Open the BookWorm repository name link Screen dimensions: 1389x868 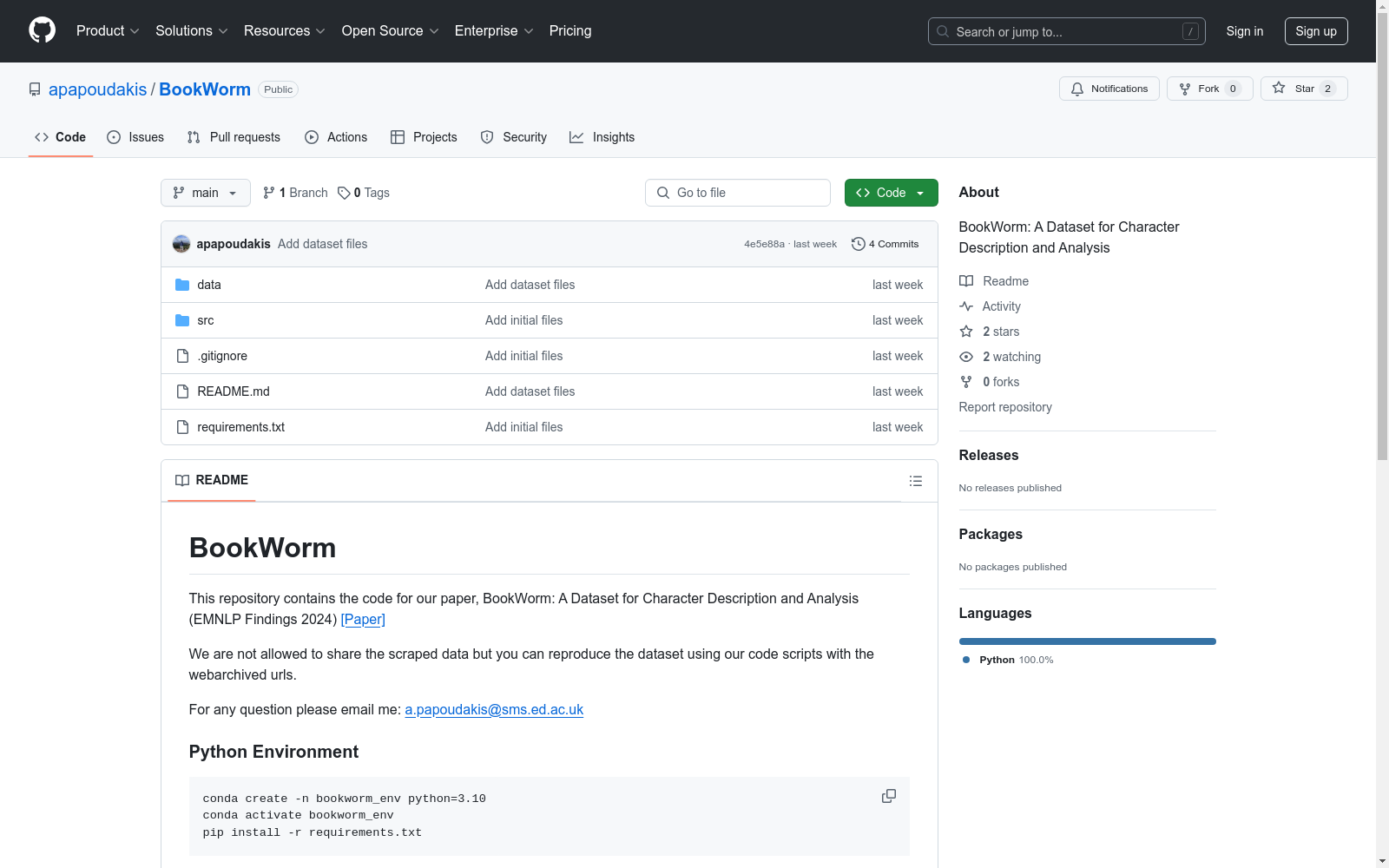point(205,89)
